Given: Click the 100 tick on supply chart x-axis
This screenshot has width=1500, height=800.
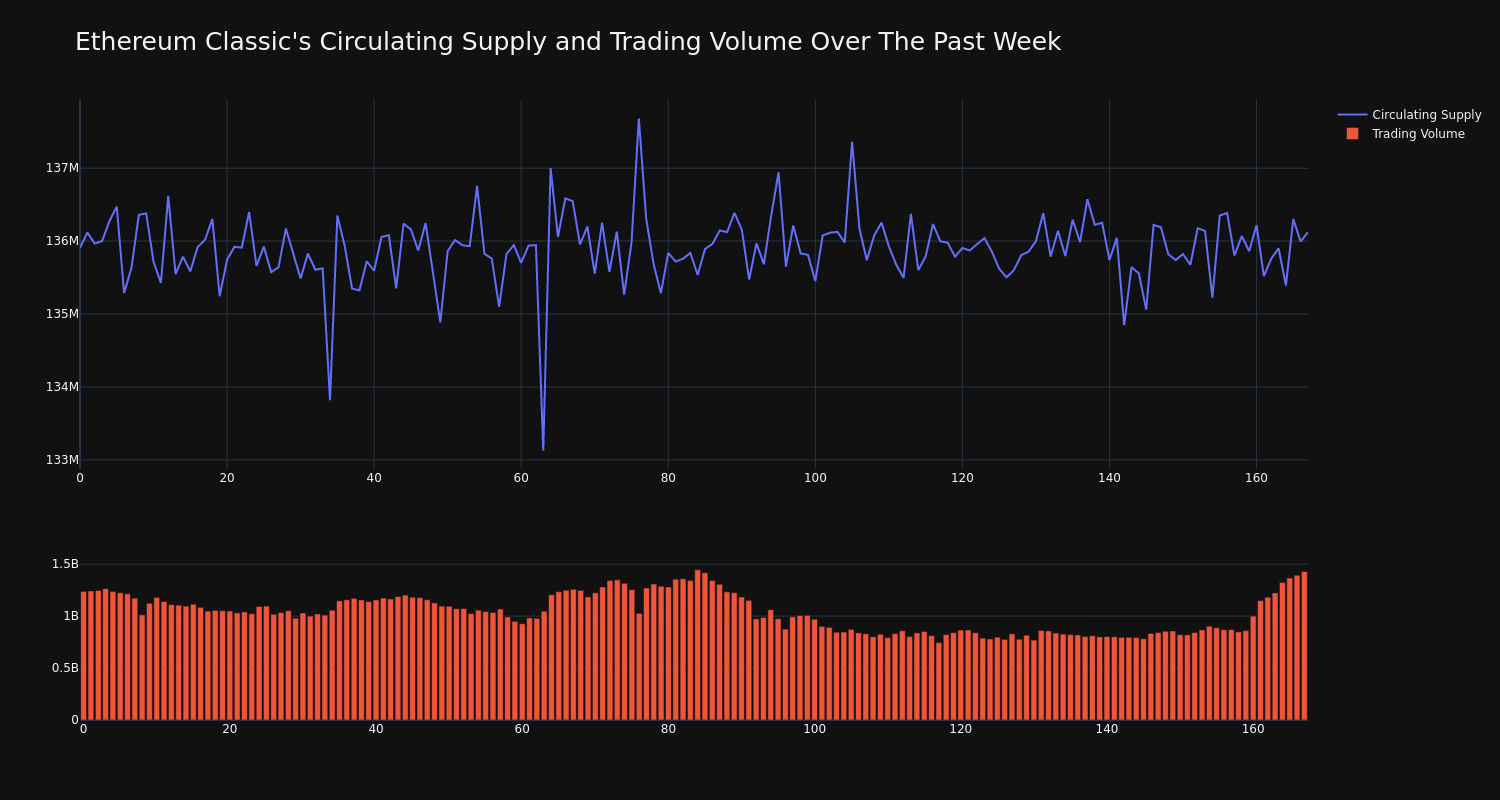Looking at the screenshot, I should pos(815,478).
